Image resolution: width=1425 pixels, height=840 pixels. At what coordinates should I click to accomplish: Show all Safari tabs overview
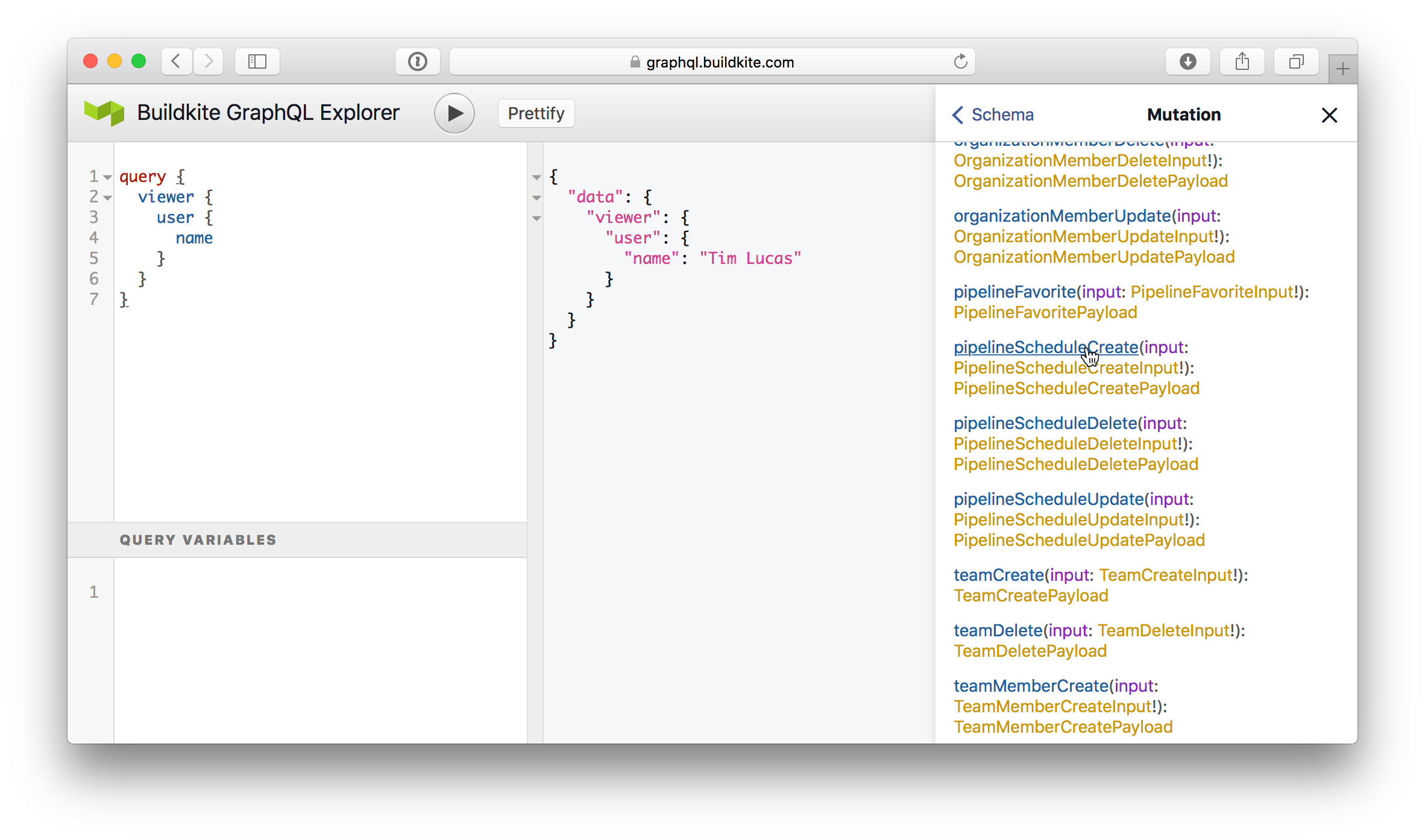pyautogui.click(x=1296, y=61)
